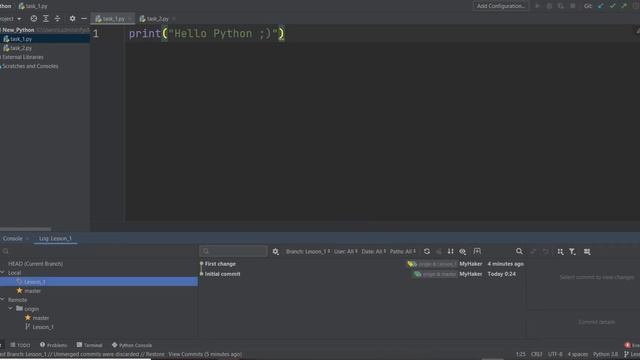Click the Refresh icon in the Git log toolbar
640x360 pixels.
[x=427, y=251]
